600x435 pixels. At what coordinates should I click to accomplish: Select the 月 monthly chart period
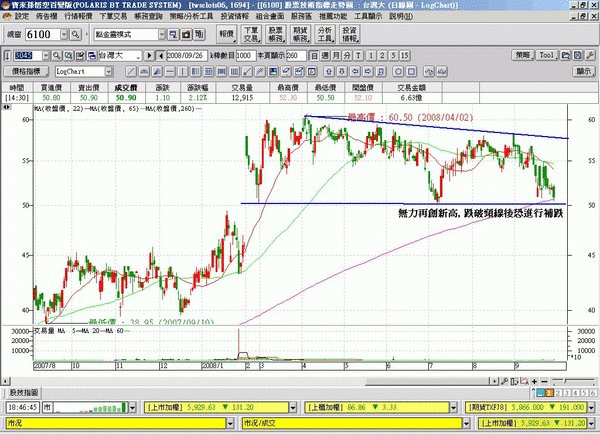coord(336,55)
